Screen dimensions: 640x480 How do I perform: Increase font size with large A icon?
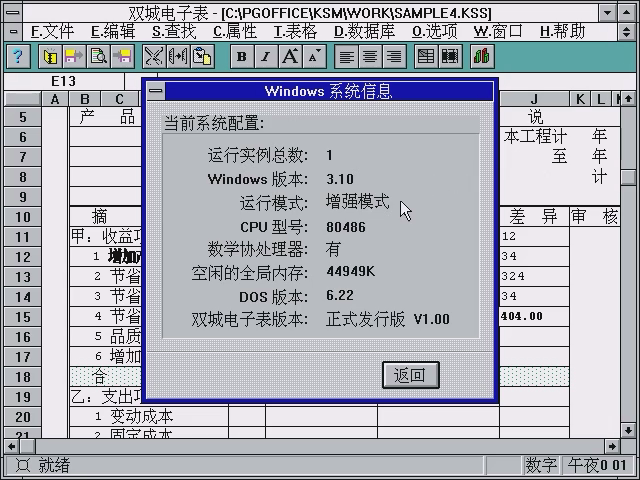(290, 56)
